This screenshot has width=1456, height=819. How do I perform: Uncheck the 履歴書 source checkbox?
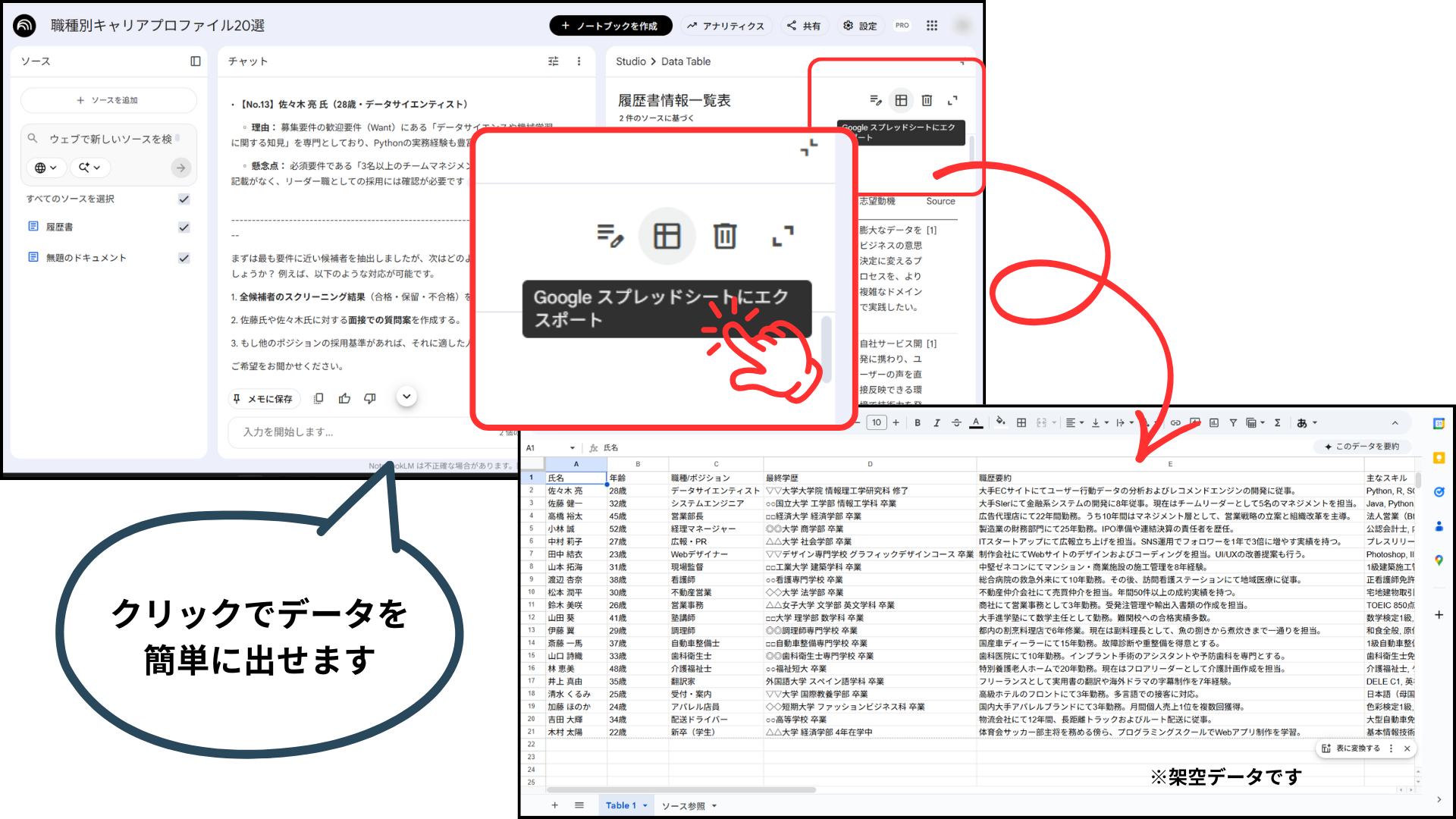tap(184, 226)
